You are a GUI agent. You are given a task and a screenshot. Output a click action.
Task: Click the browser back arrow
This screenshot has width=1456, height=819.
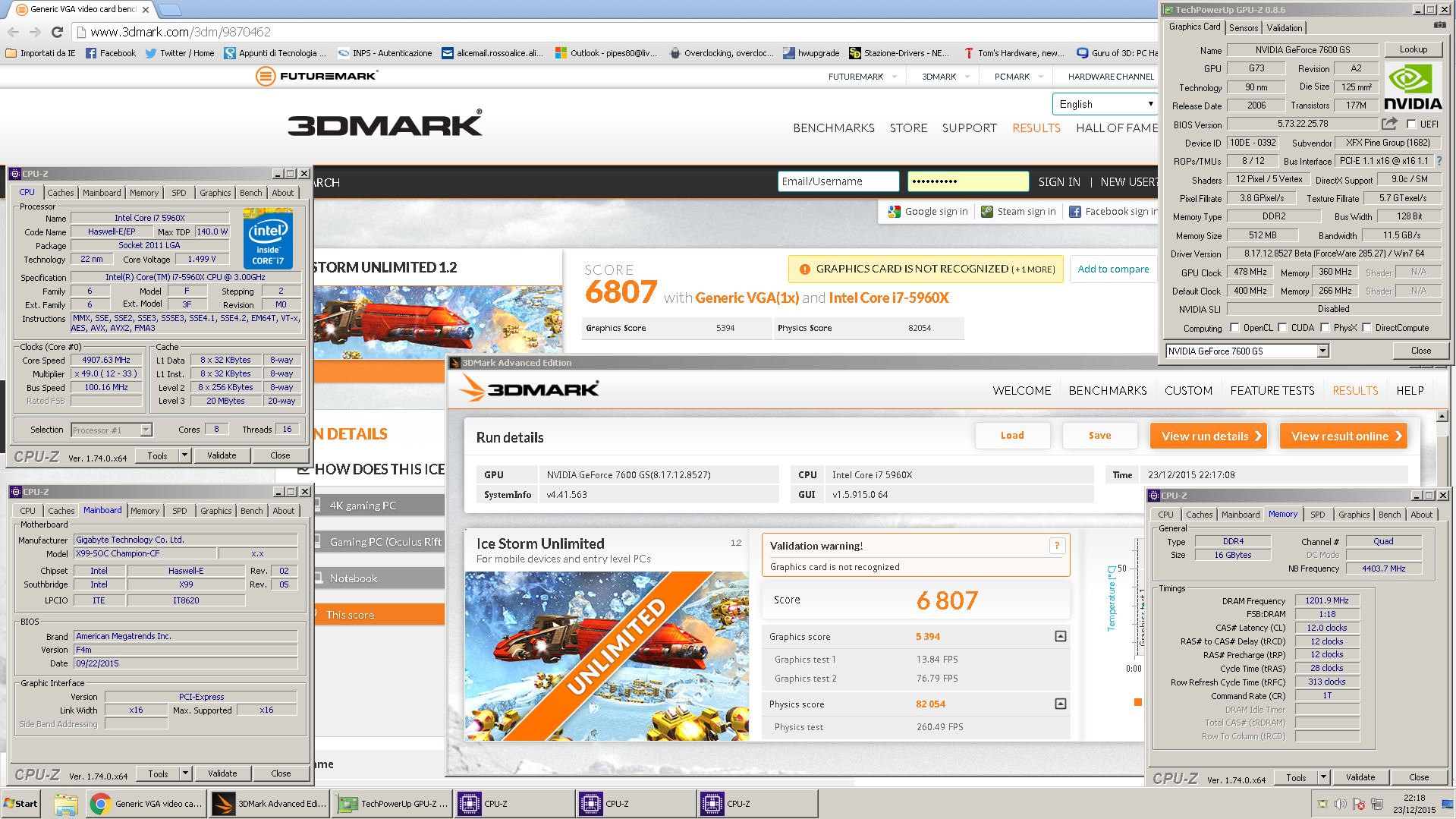(x=13, y=32)
